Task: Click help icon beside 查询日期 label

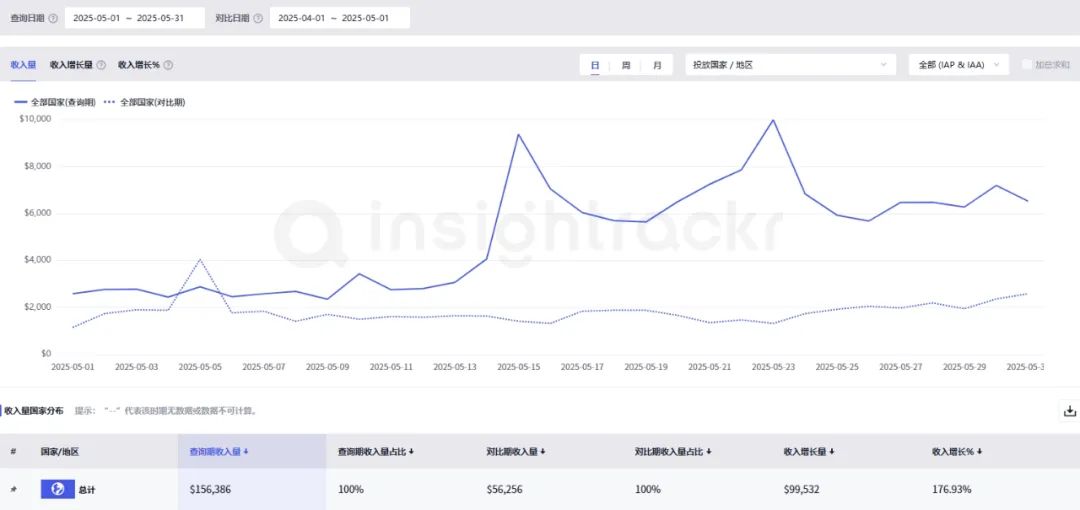Action: tap(53, 19)
